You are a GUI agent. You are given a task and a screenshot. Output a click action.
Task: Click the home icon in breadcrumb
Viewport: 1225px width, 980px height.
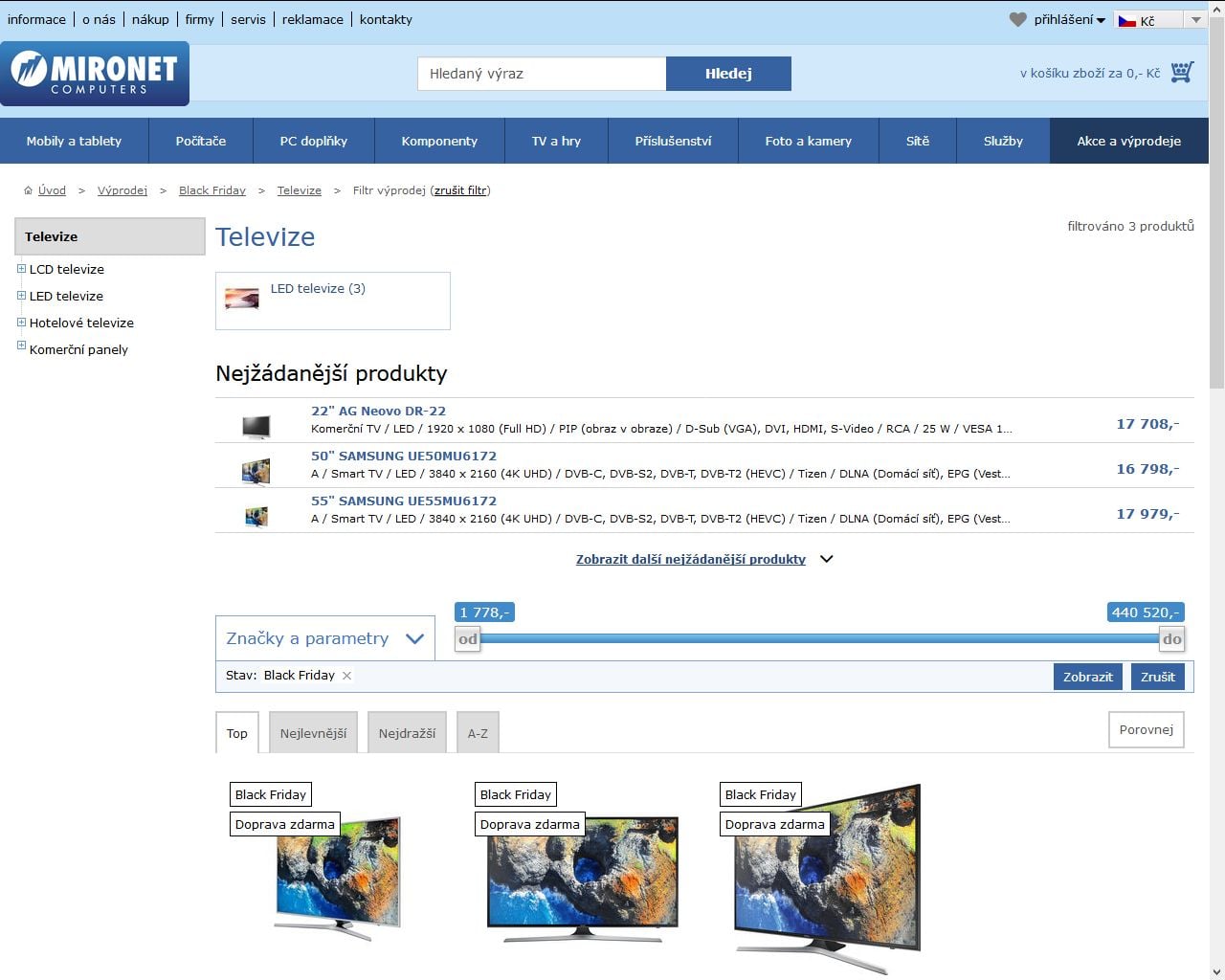click(29, 190)
